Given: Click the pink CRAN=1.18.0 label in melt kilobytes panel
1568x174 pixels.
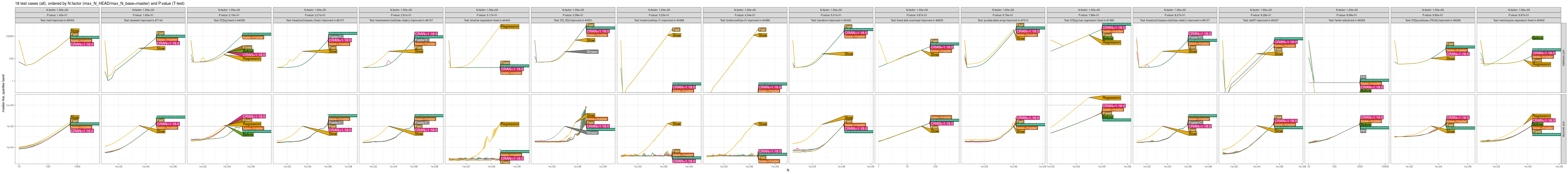Looking at the screenshot, I should 82,44.
